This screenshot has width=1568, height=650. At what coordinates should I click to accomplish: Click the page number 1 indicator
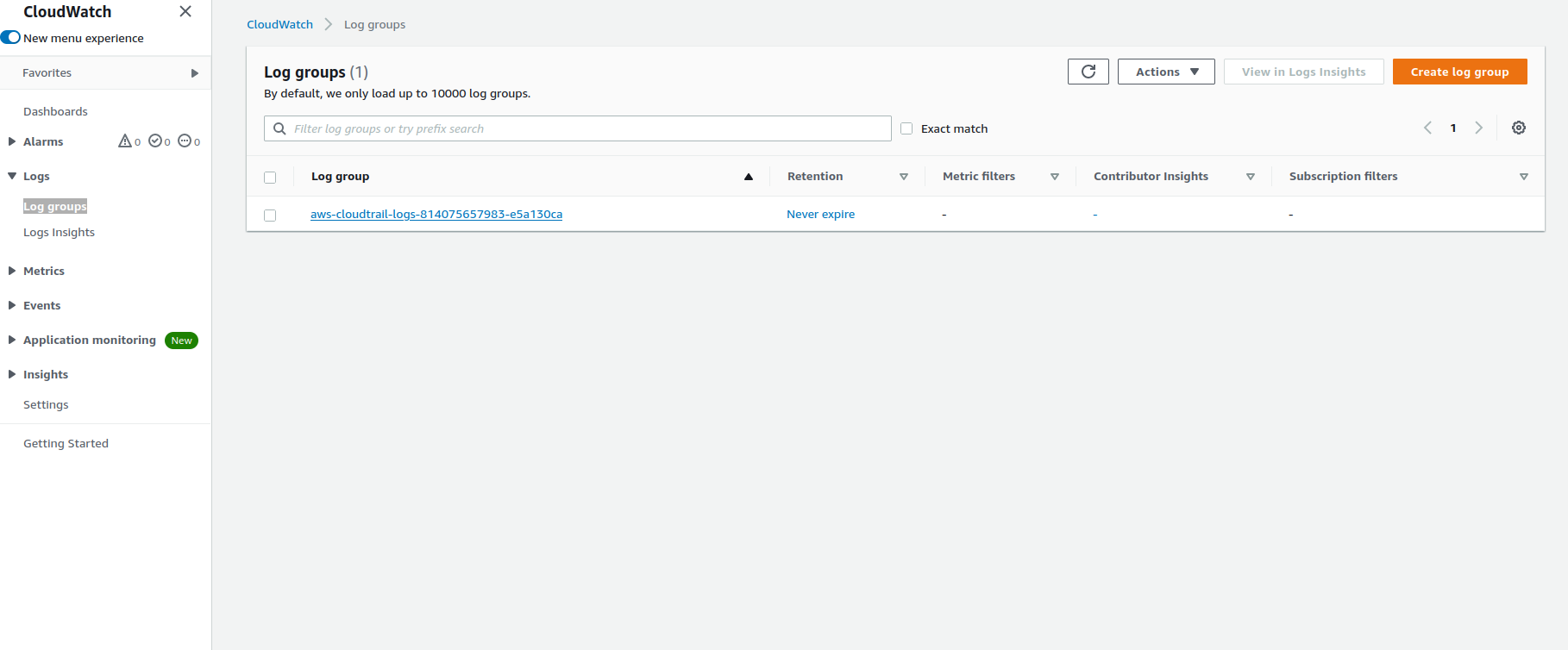(1453, 128)
